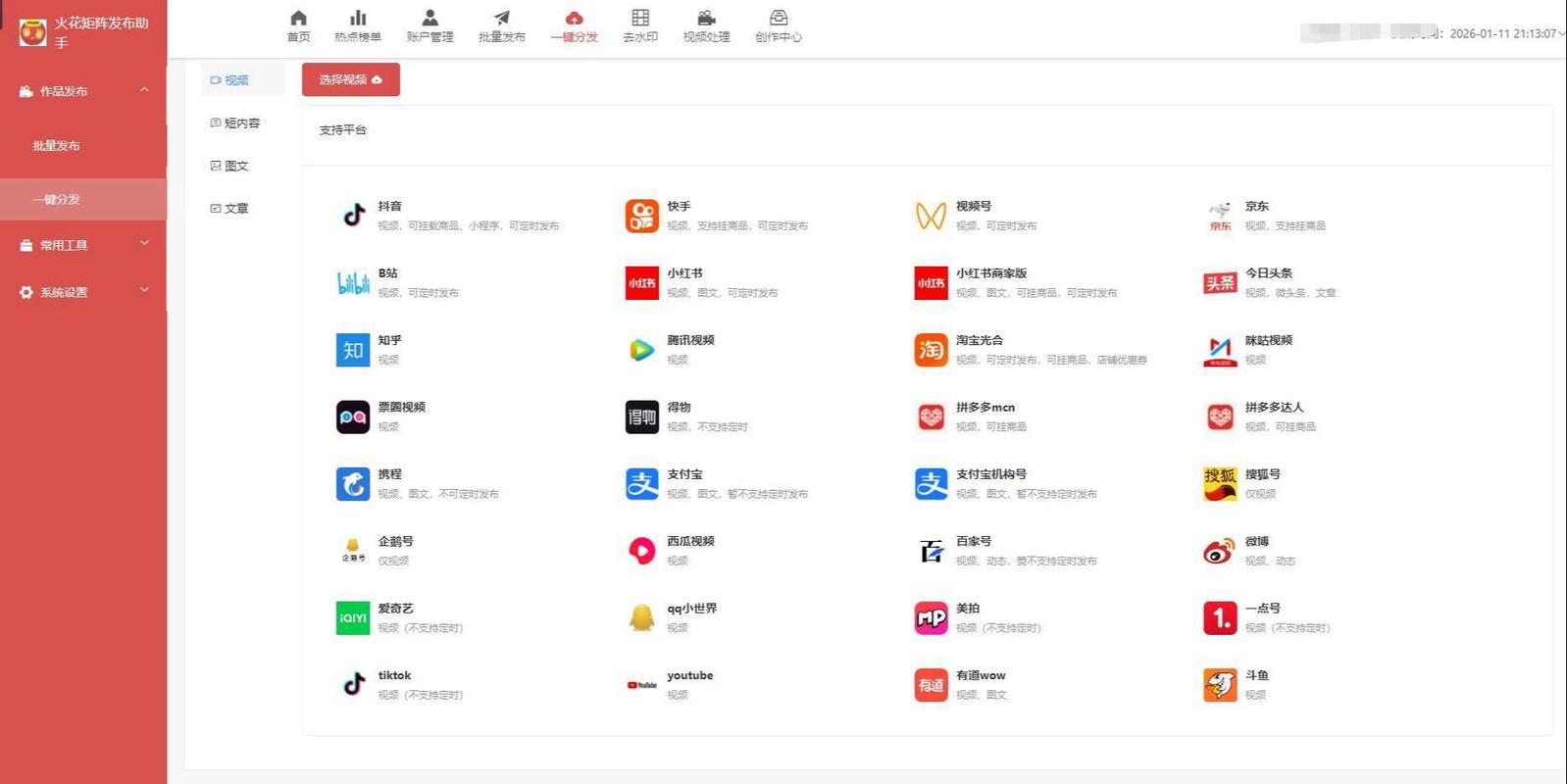The image size is (1567, 784).
Task: Click the youtube platform name
Action: [x=690, y=675]
